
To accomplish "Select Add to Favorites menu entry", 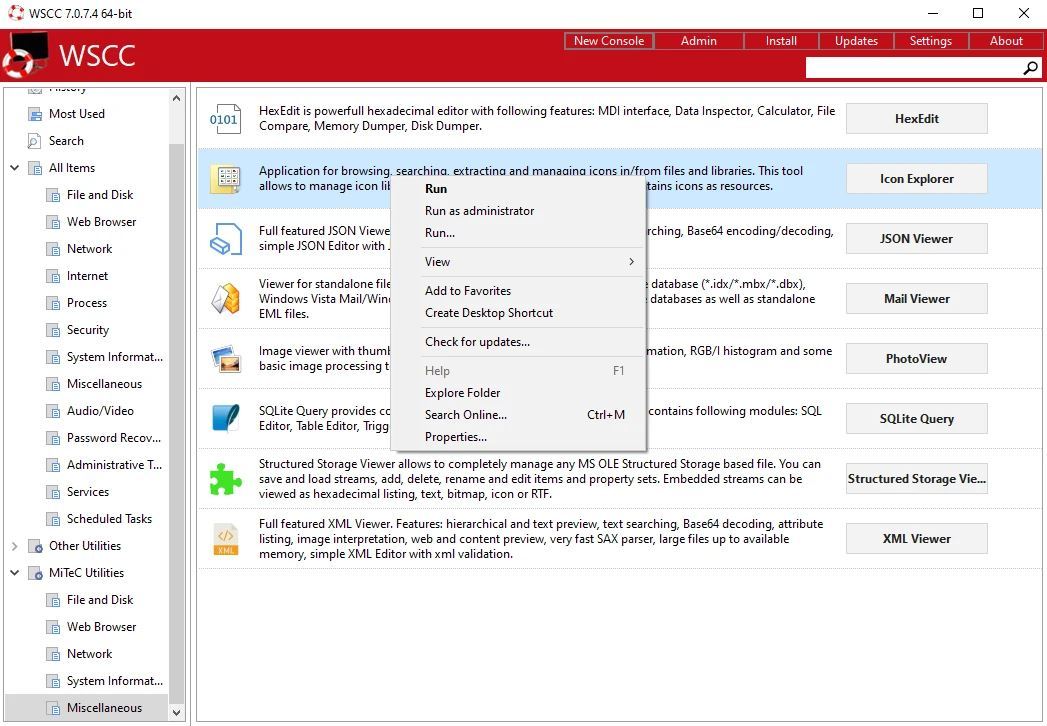I will point(467,291).
